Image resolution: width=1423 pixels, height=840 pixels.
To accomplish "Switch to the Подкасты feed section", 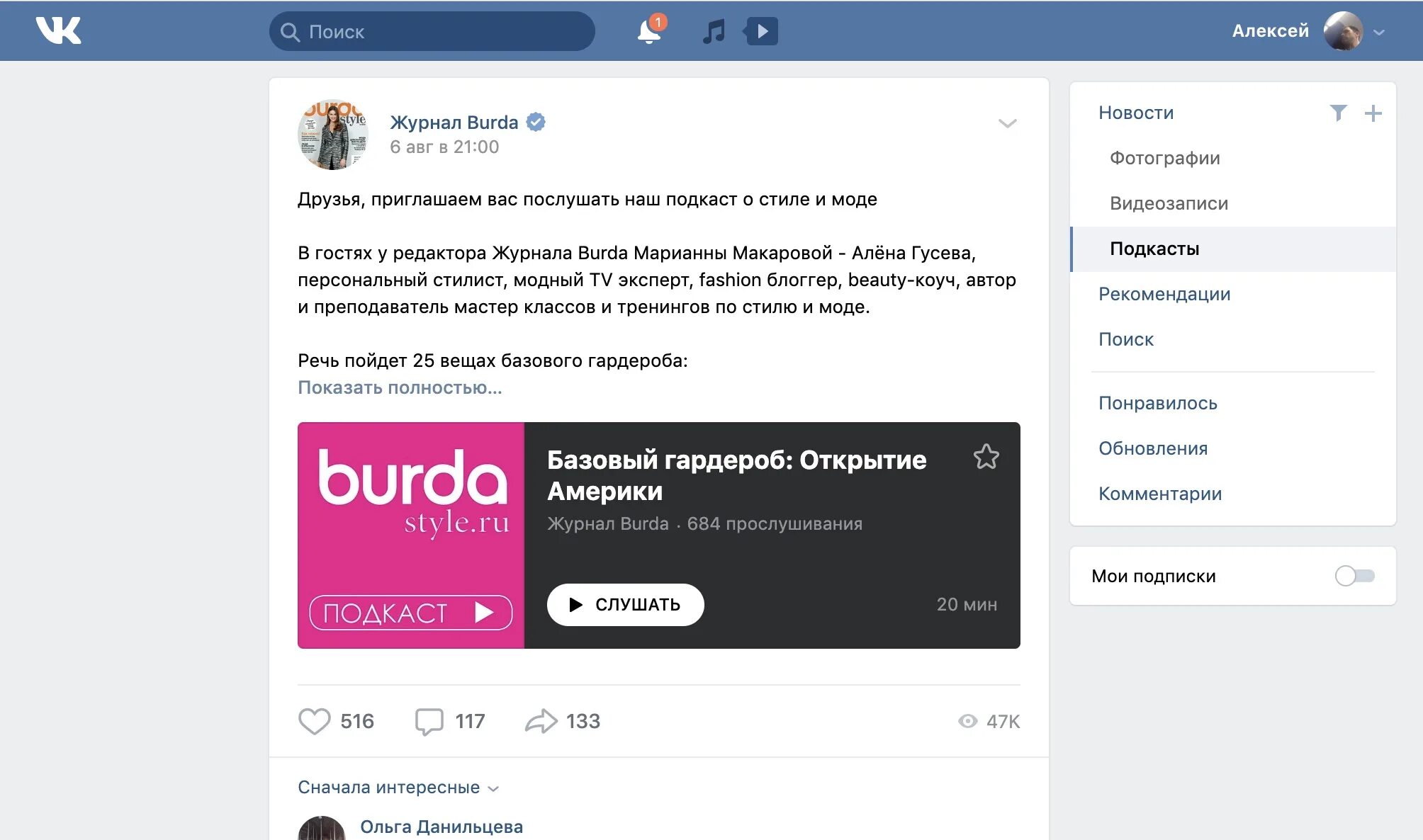I will pyautogui.click(x=1154, y=249).
